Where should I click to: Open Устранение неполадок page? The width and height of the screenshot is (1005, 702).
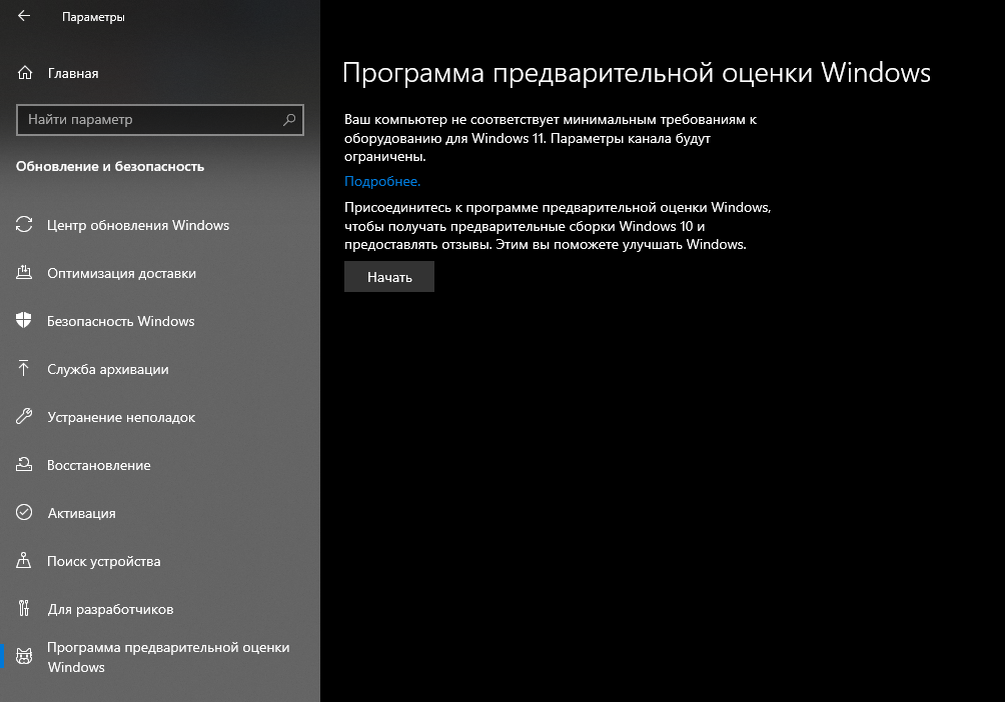160,417
